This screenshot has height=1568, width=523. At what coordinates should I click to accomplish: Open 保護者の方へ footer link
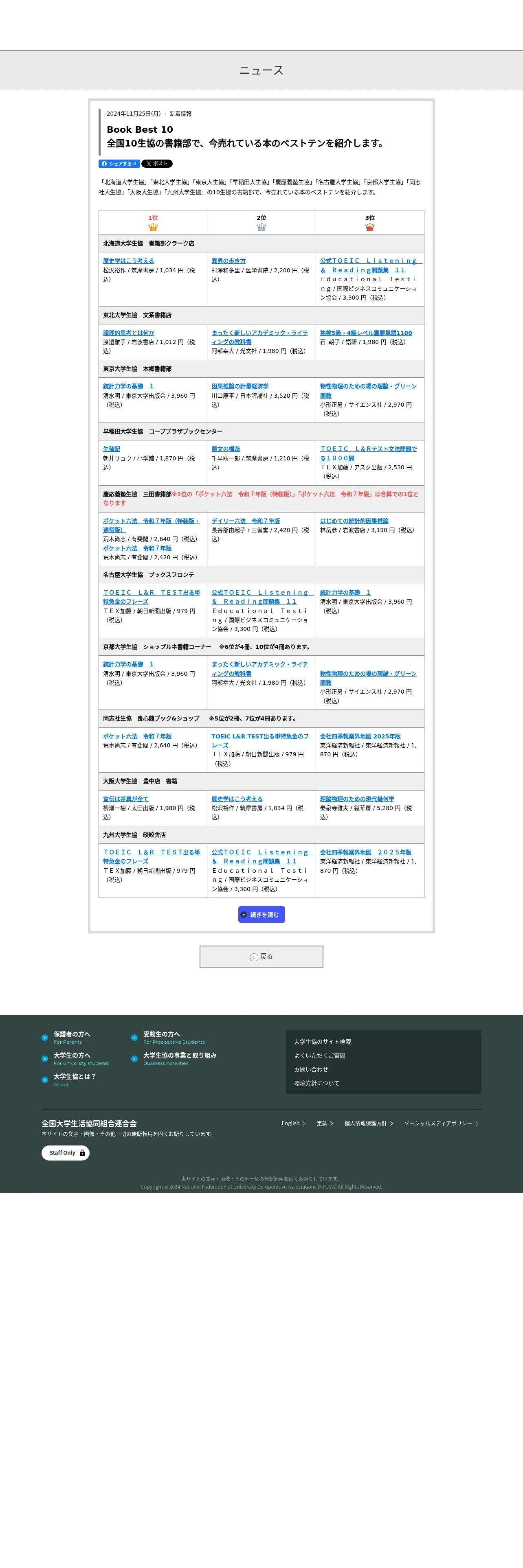click(72, 1034)
